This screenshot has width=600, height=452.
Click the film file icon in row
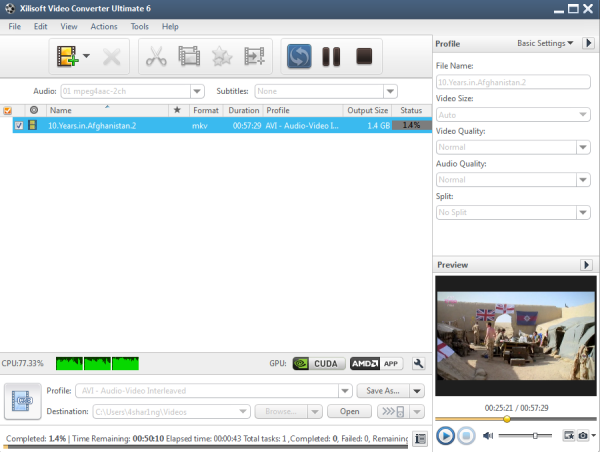click(x=33, y=125)
